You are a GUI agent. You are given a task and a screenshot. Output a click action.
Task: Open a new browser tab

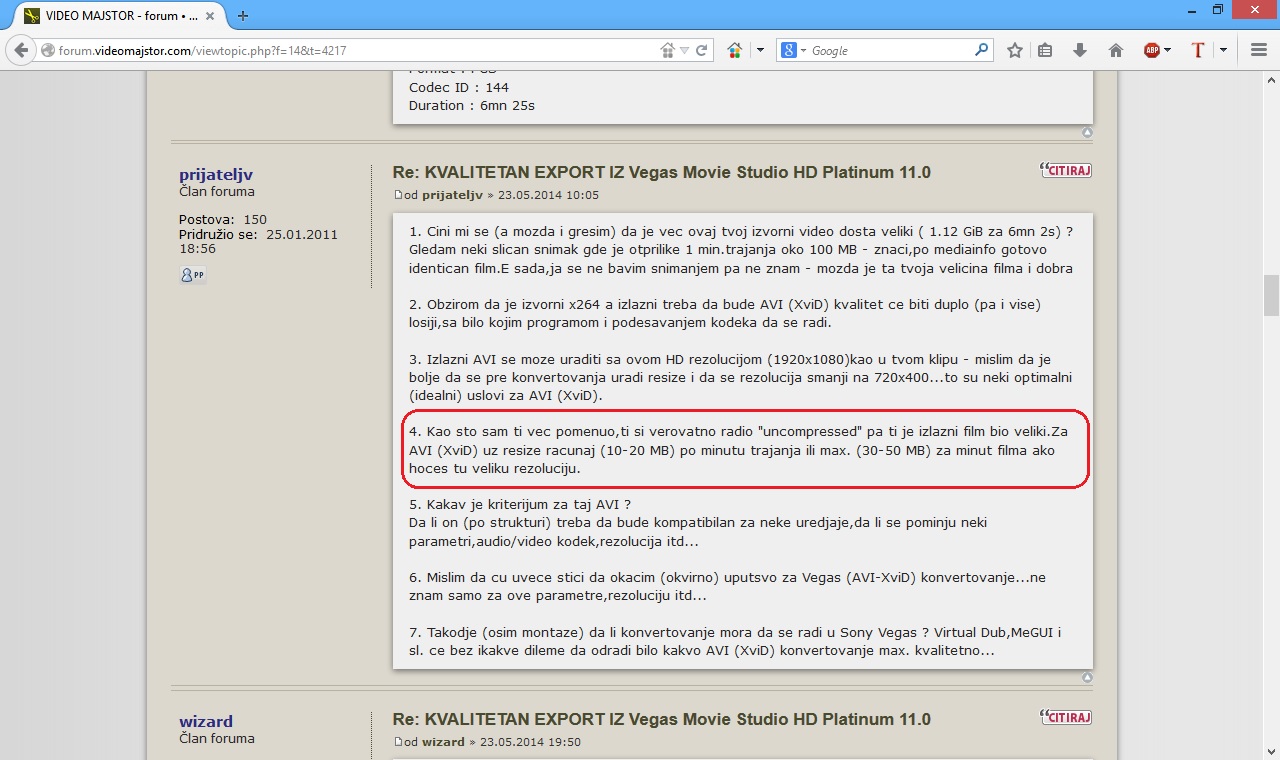tap(243, 15)
